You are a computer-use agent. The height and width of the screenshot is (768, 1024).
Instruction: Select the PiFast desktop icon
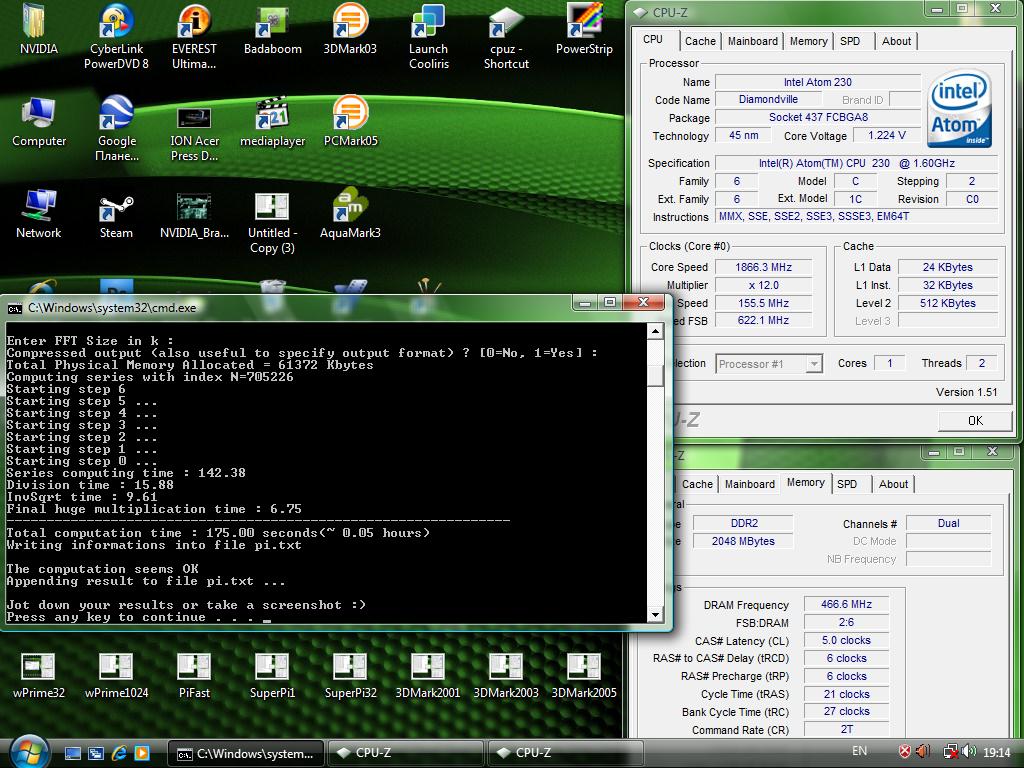pyautogui.click(x=194, y=676)
